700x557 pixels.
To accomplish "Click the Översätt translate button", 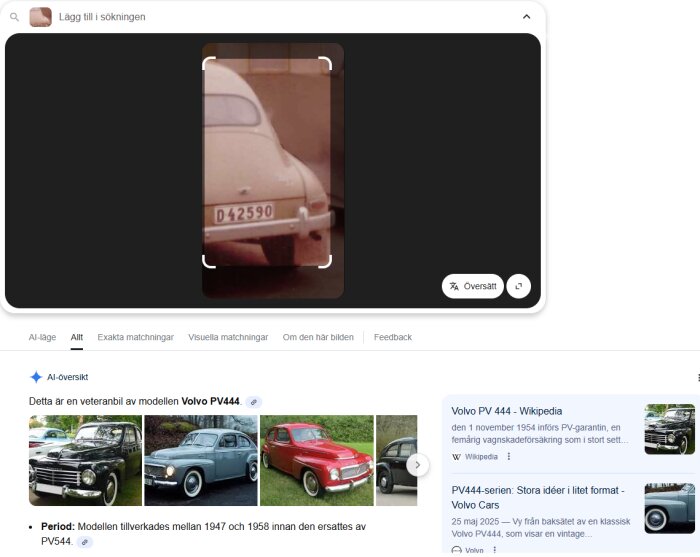I will pos(472,286).
